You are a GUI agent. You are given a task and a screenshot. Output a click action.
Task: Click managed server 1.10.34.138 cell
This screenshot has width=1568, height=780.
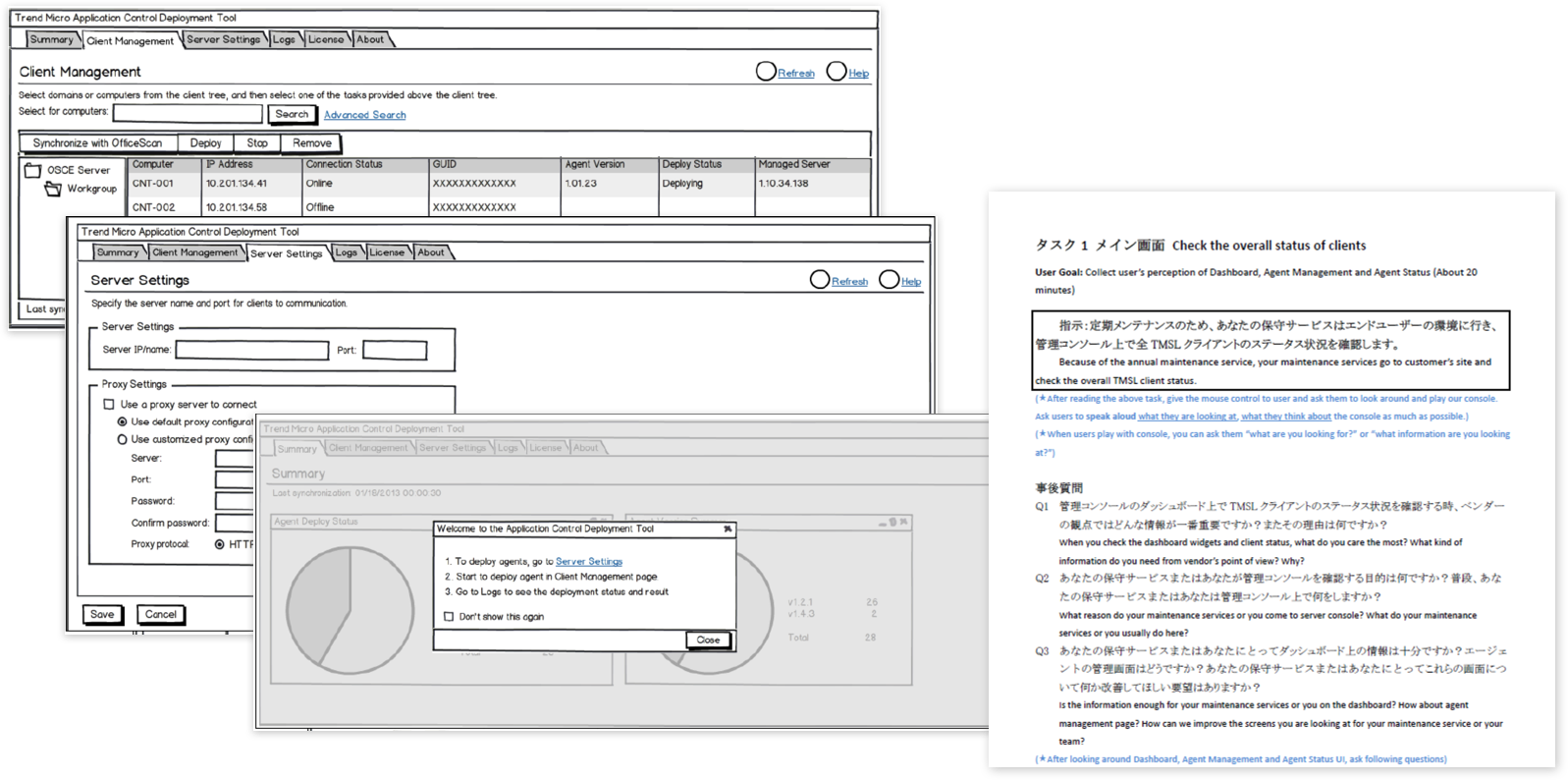784,184
